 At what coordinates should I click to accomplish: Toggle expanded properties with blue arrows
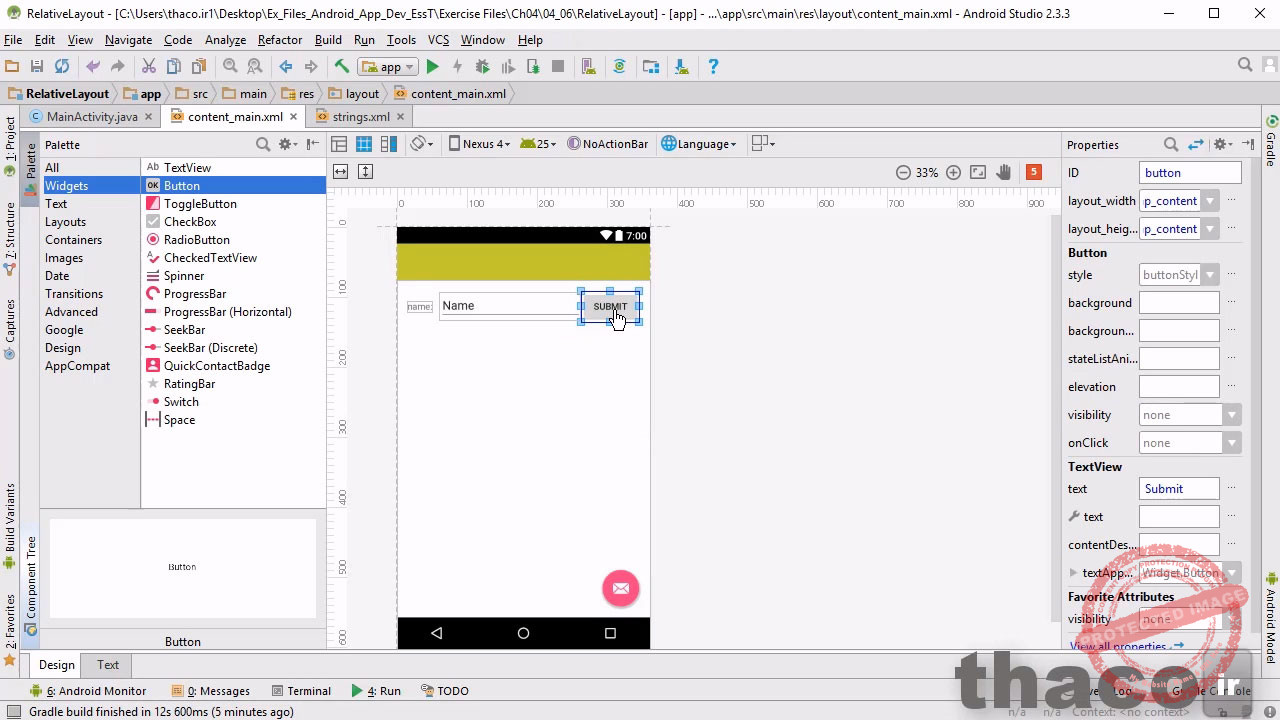point(1195,144)
